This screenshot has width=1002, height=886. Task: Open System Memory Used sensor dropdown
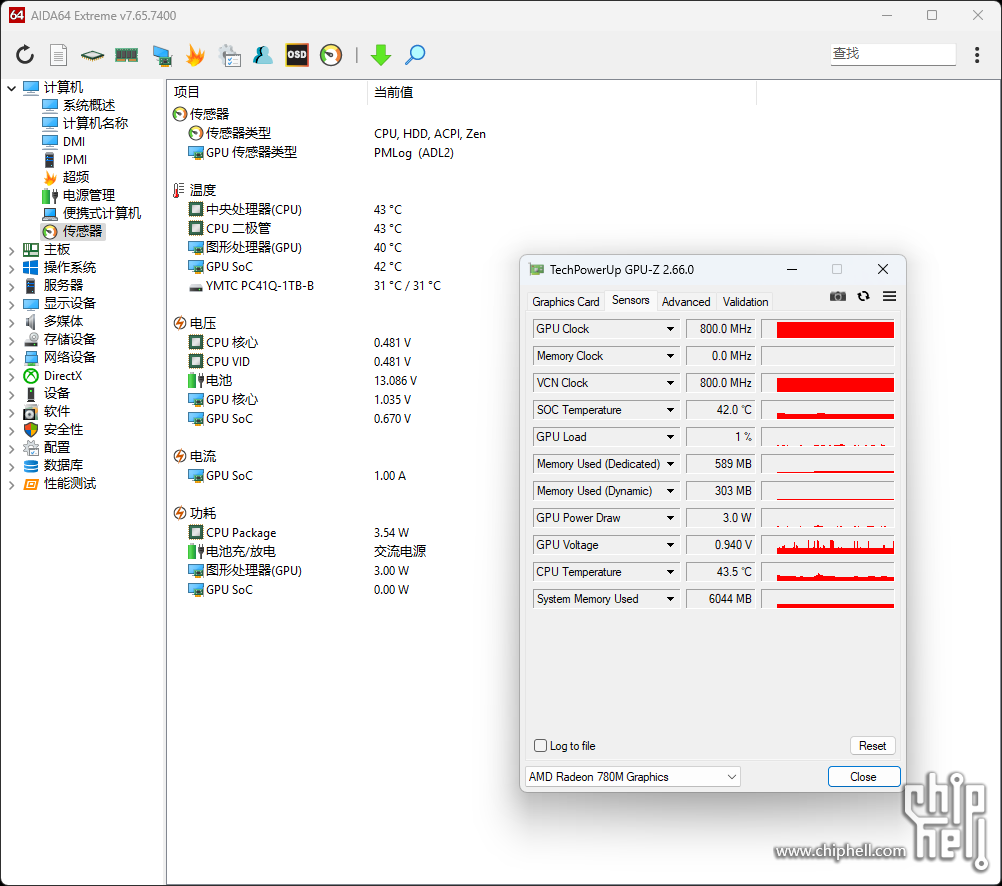click(x=670, y=599)
